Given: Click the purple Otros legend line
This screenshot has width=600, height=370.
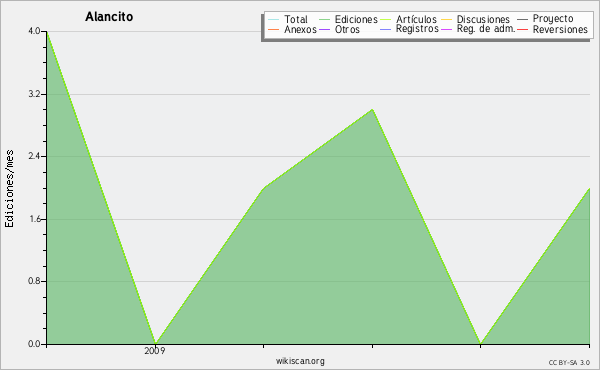Looking at the screenshot, I should (x=324, y=29).
